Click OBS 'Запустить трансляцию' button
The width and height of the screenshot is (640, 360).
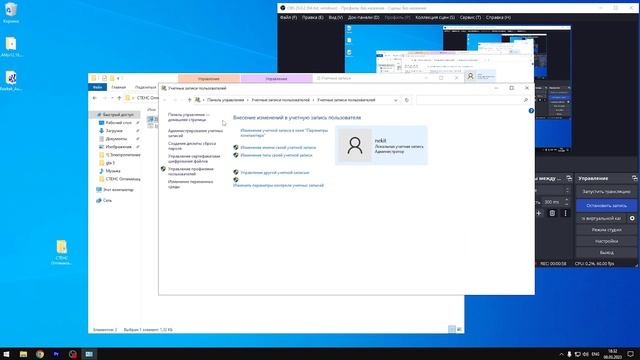click(x=606, y=191)
